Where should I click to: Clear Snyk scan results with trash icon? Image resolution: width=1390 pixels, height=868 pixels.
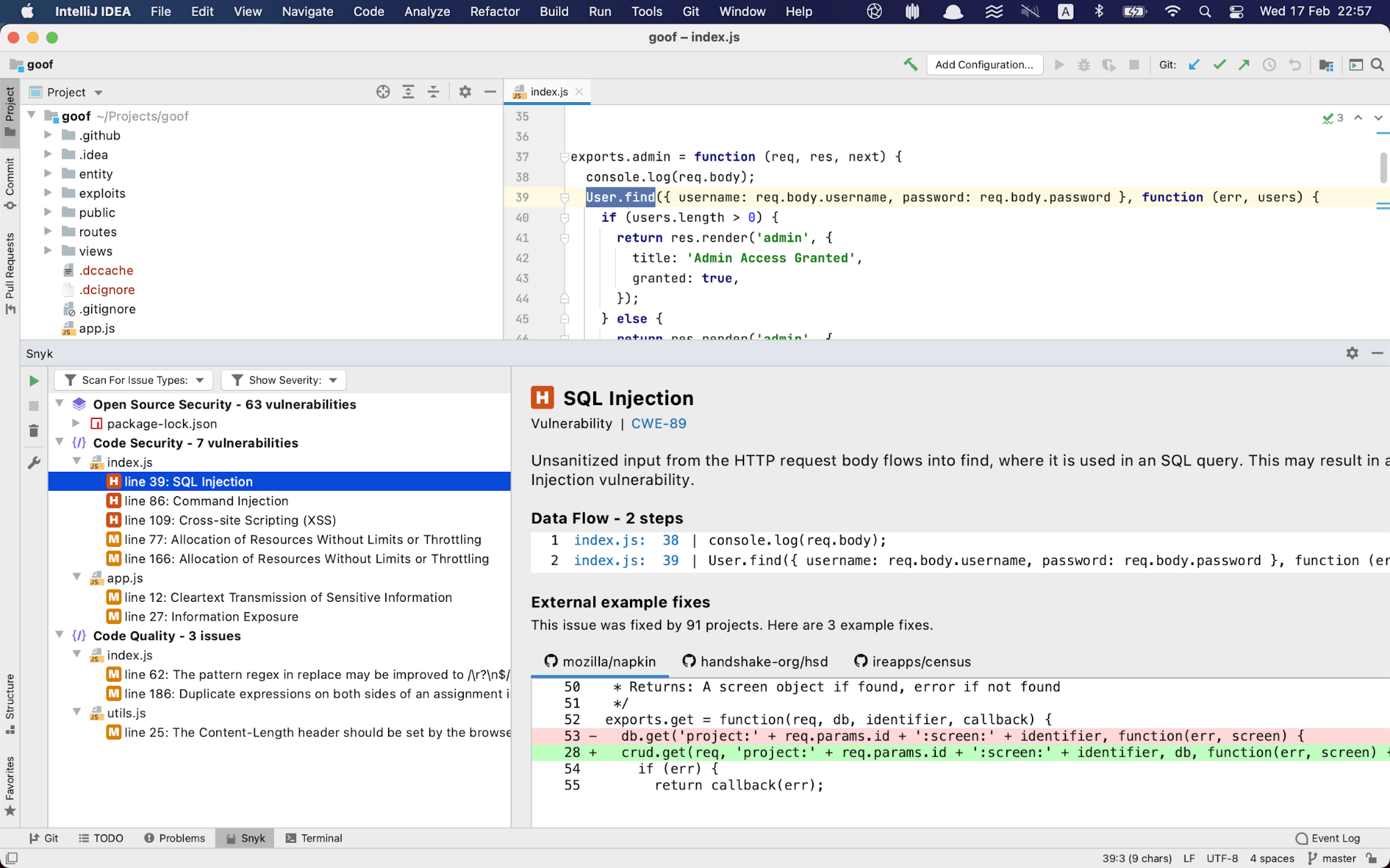pyautogui.click(x=33, y=430)
